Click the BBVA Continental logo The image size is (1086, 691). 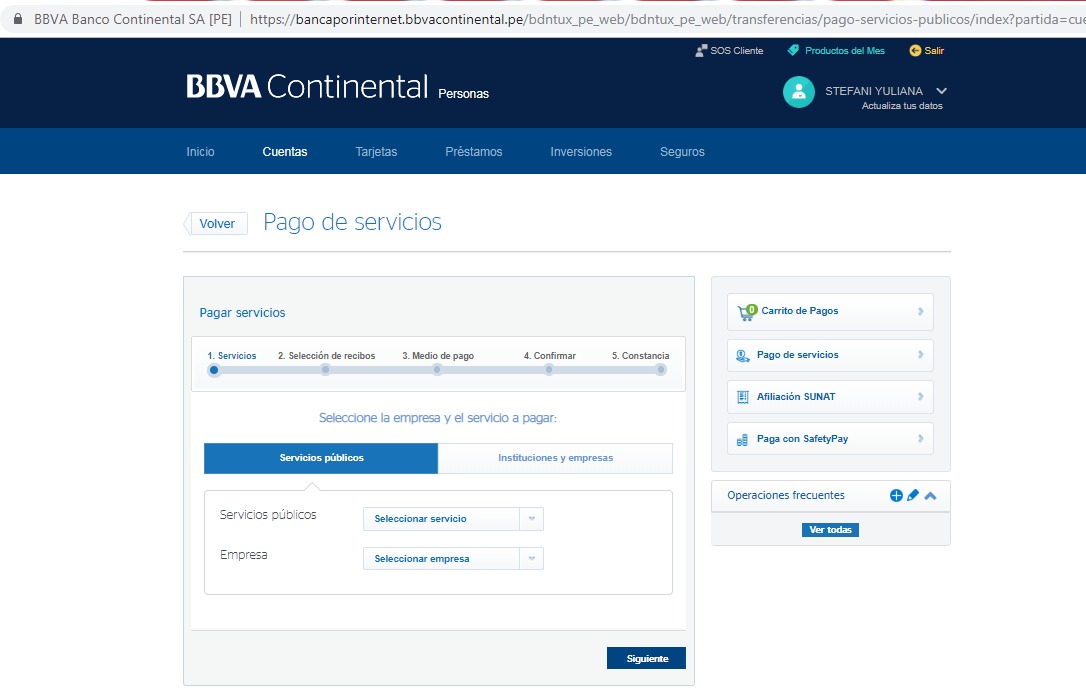307,87
